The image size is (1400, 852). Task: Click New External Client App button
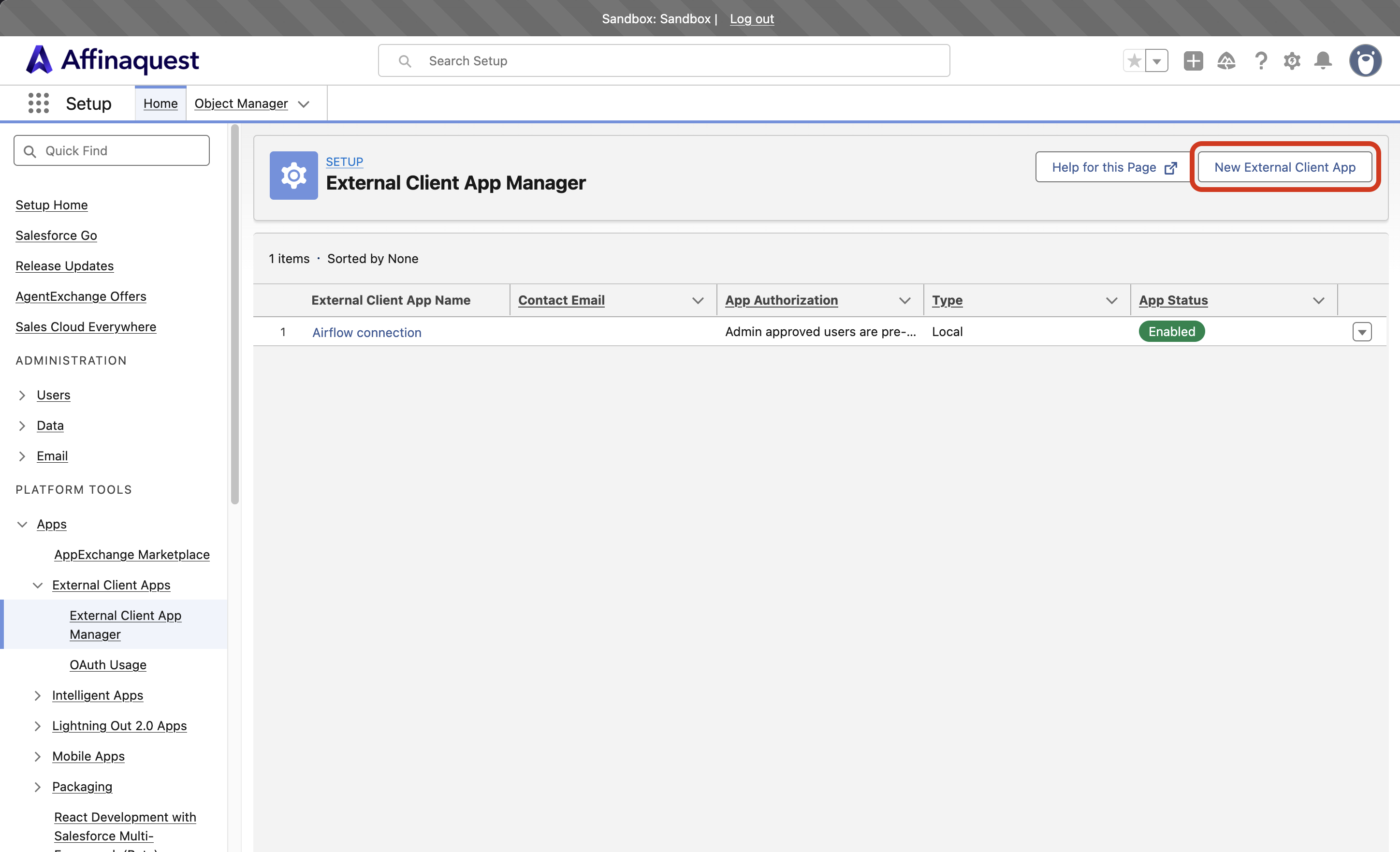(x=1284, y=167)
